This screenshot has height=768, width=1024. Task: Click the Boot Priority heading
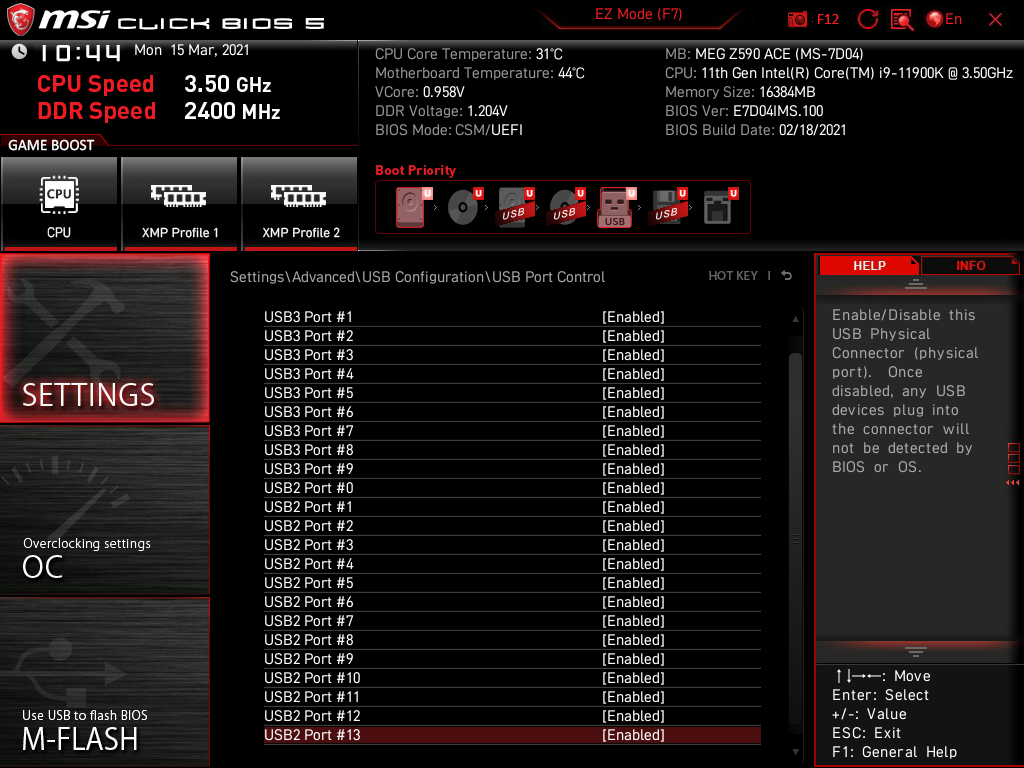[x=415, y=170]
